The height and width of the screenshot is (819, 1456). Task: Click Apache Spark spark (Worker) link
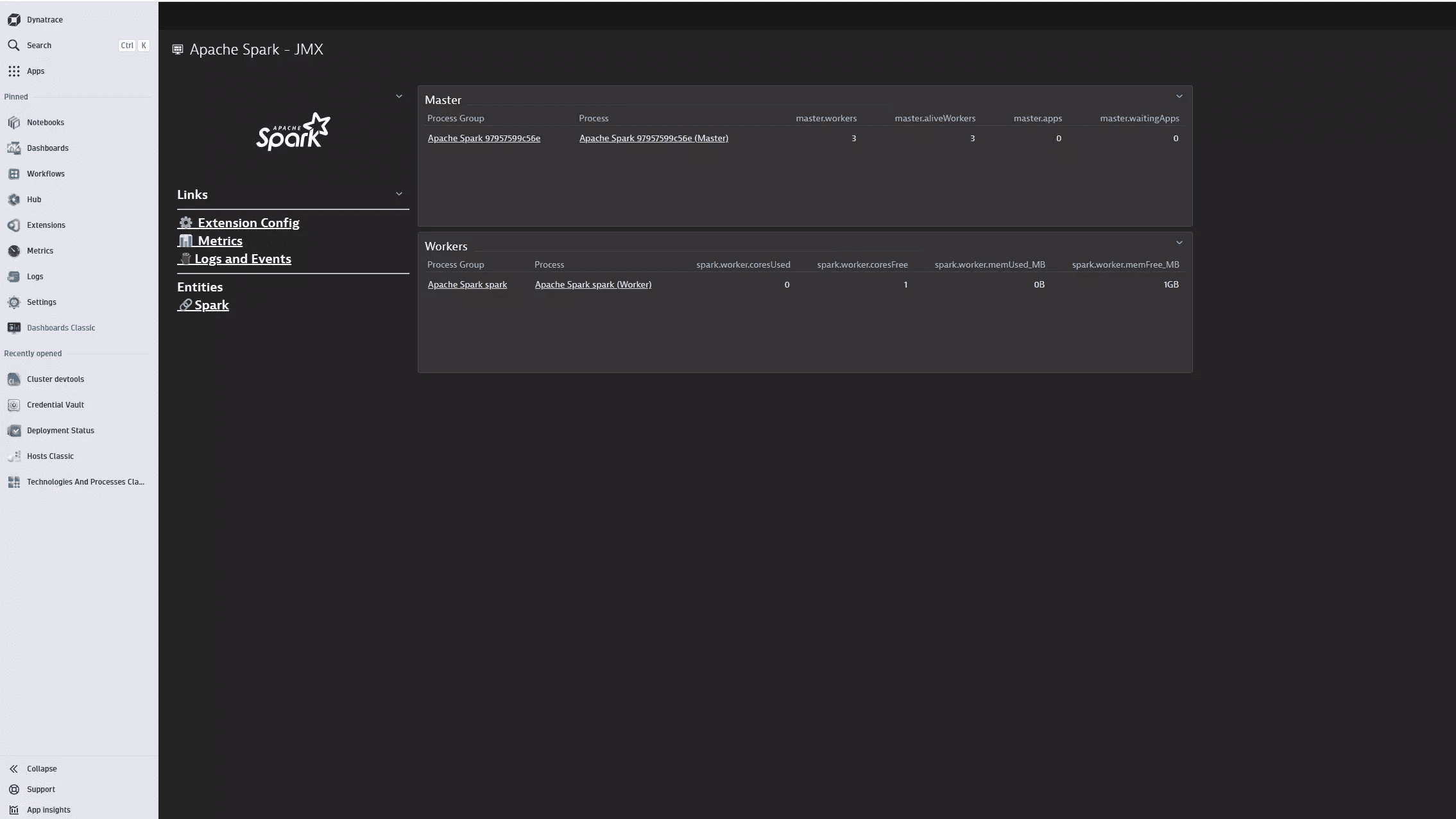click(593, 285)
